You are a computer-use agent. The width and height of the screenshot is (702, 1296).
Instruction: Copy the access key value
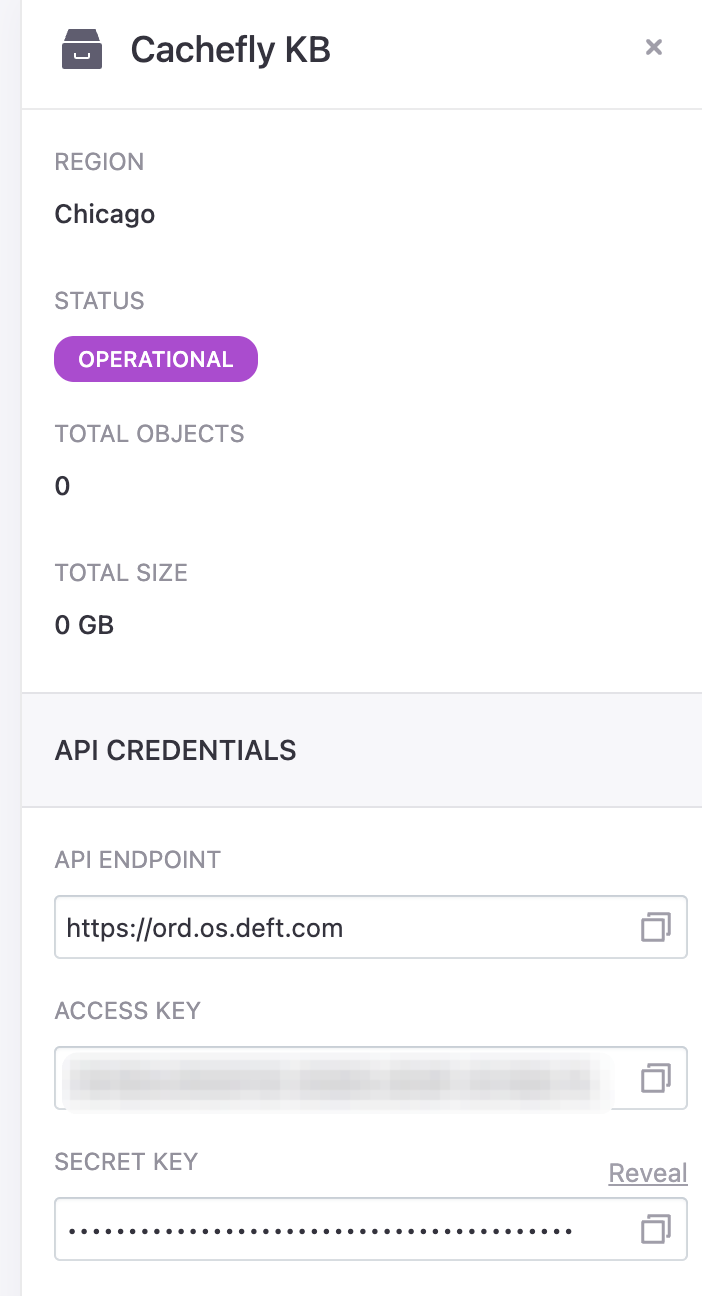coord(655,1078)
